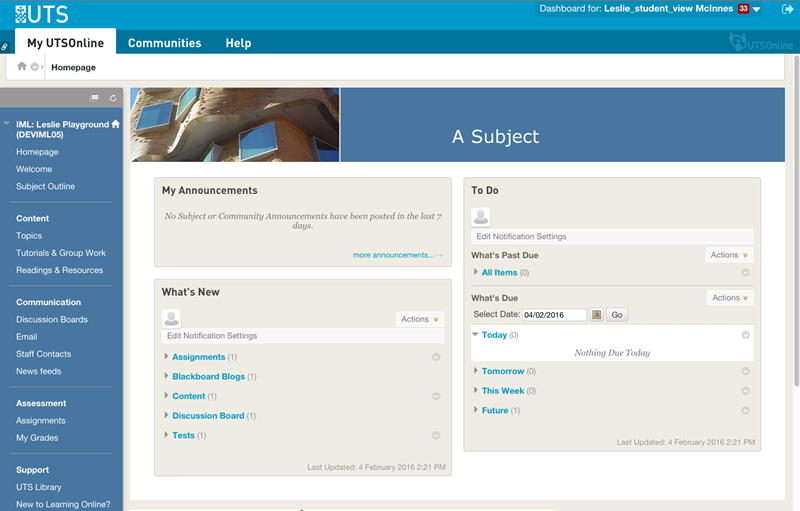Click the home icon in the breadcrumb bar

22,67
